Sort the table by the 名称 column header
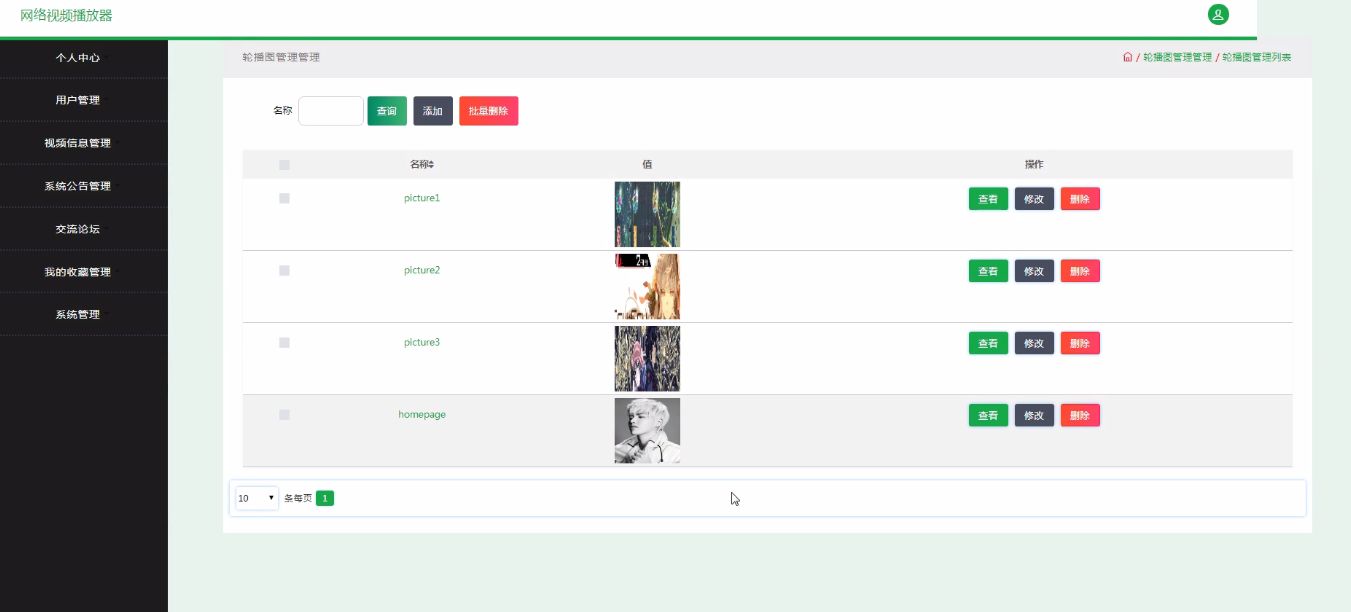The image size is (1351, 612). pyautogui.click(x=422, y=164)
